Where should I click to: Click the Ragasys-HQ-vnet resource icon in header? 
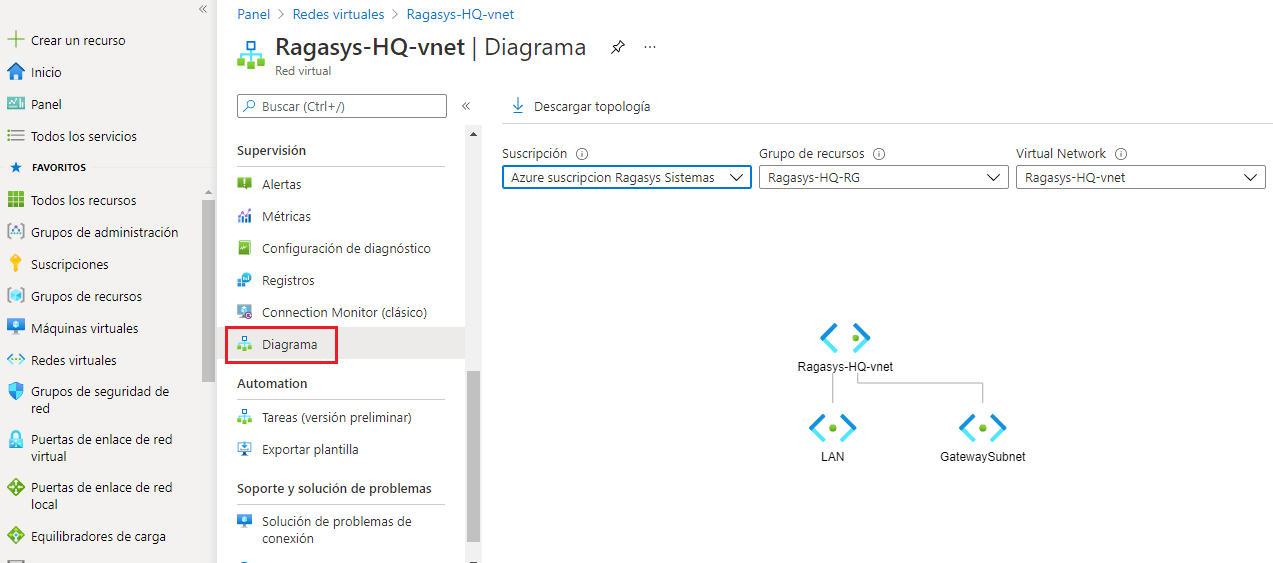[251, 54]
